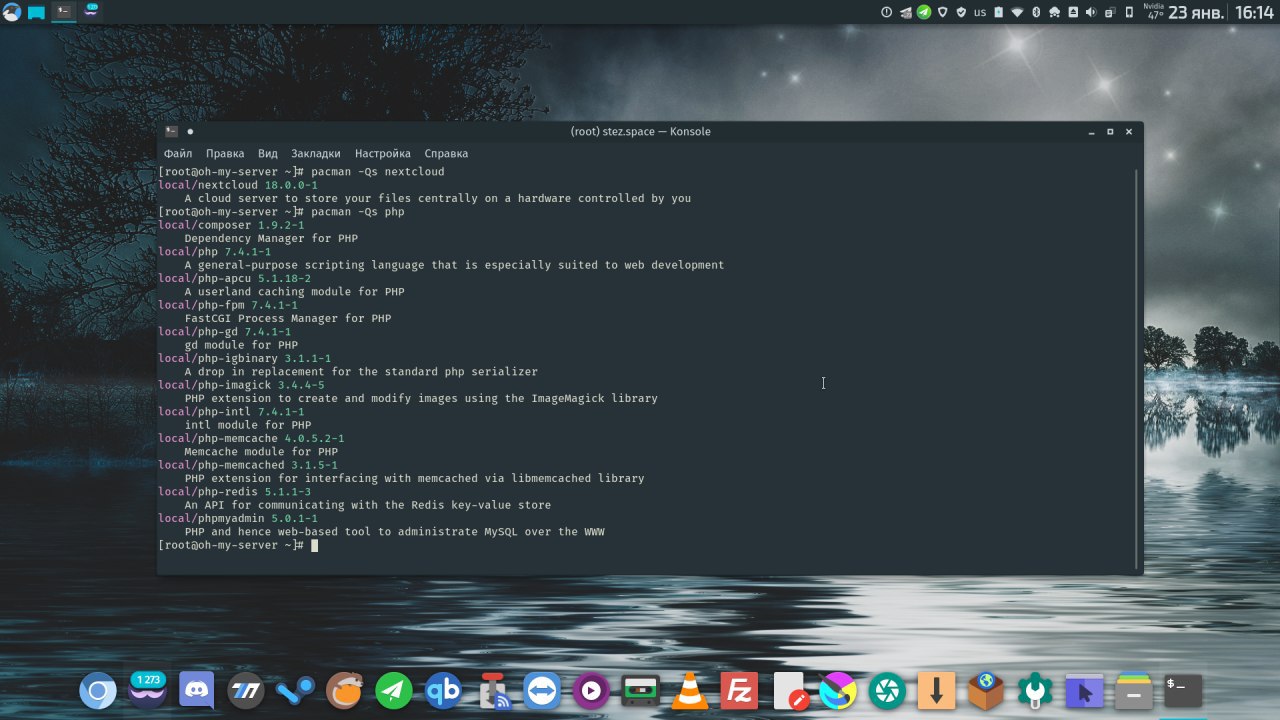
Task: Open the package box with globe dock icon
Action: pyautogui.click(x=986, y=691)
